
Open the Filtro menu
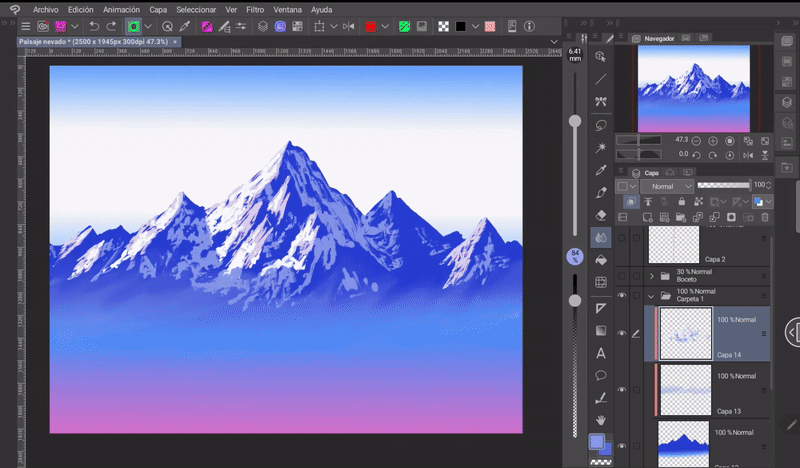255,9
